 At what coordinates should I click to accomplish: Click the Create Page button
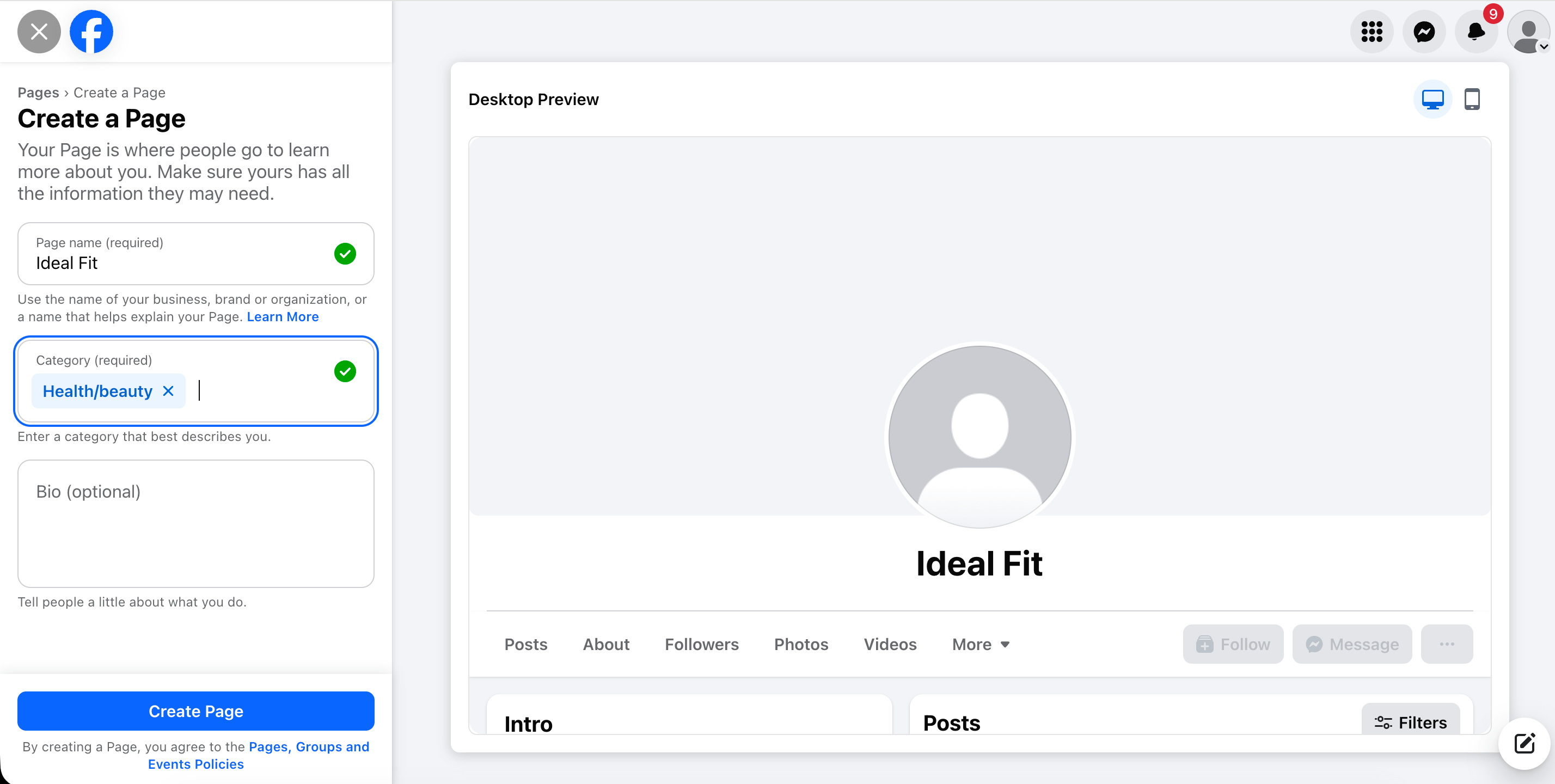[x=195, y=711]
